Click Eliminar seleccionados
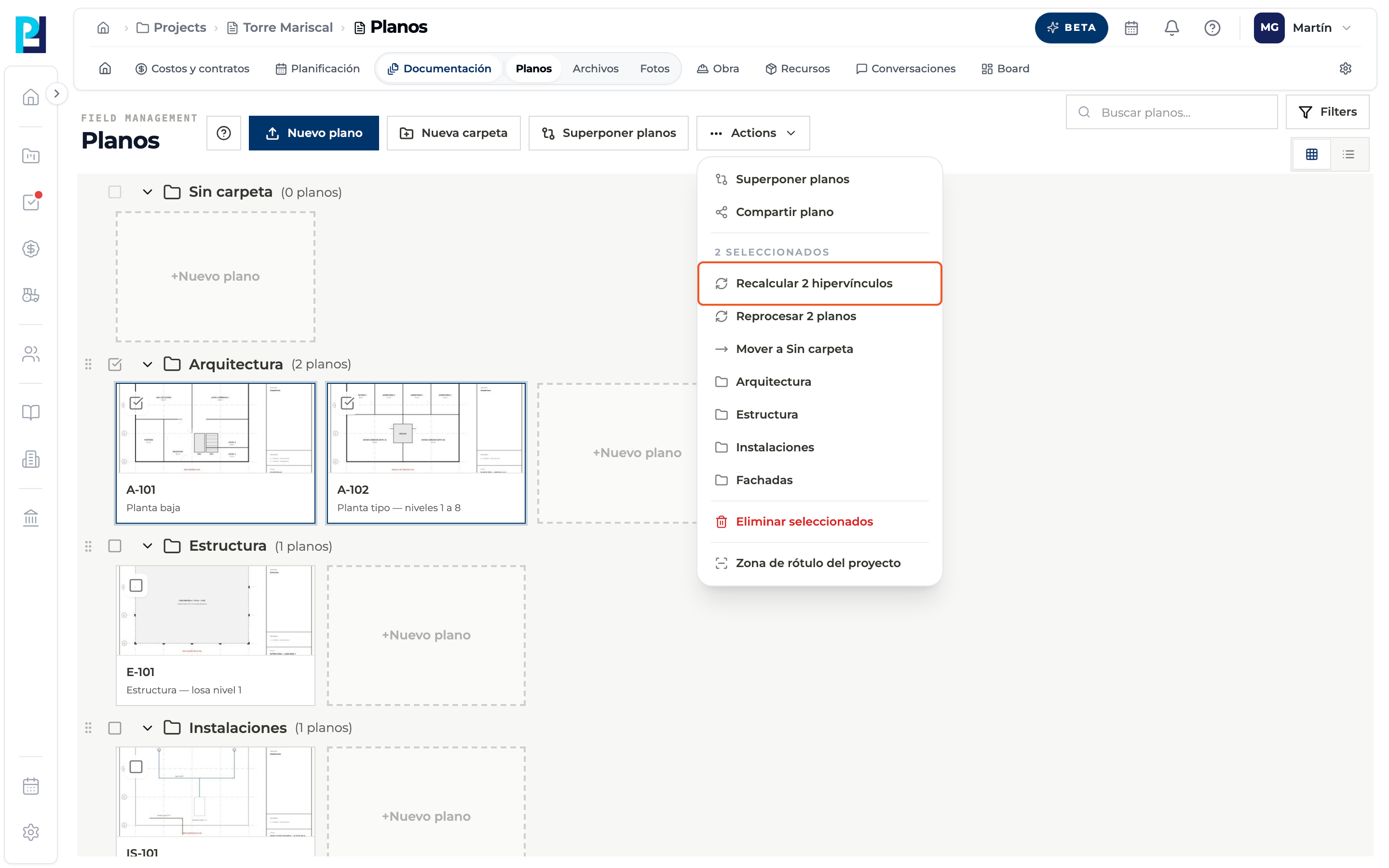1389x868 pixels. point(819,522)
